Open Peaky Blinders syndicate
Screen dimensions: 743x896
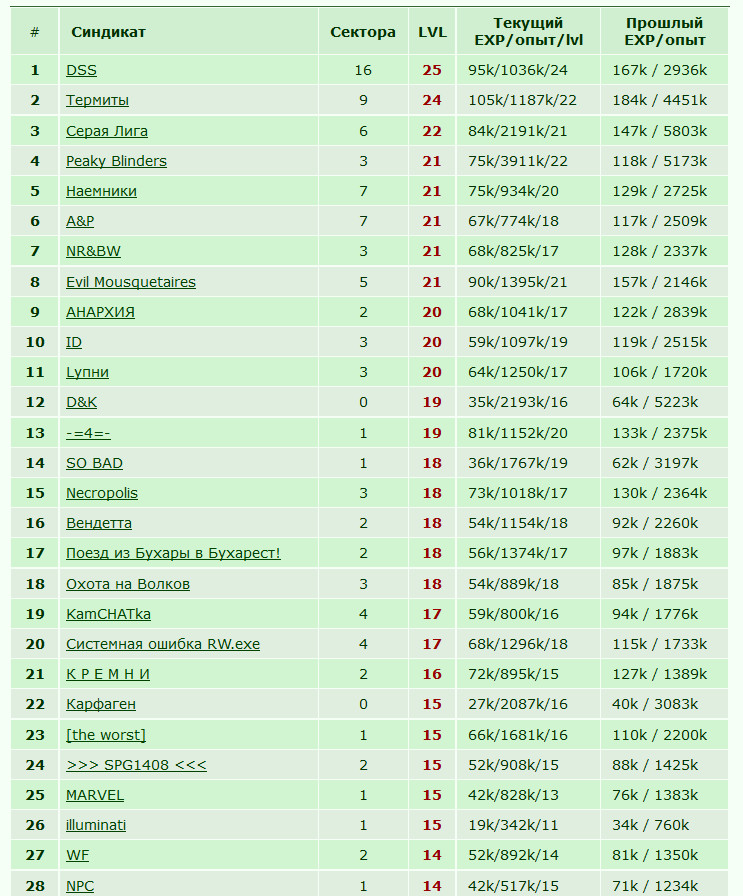click(x=117, y=161)
